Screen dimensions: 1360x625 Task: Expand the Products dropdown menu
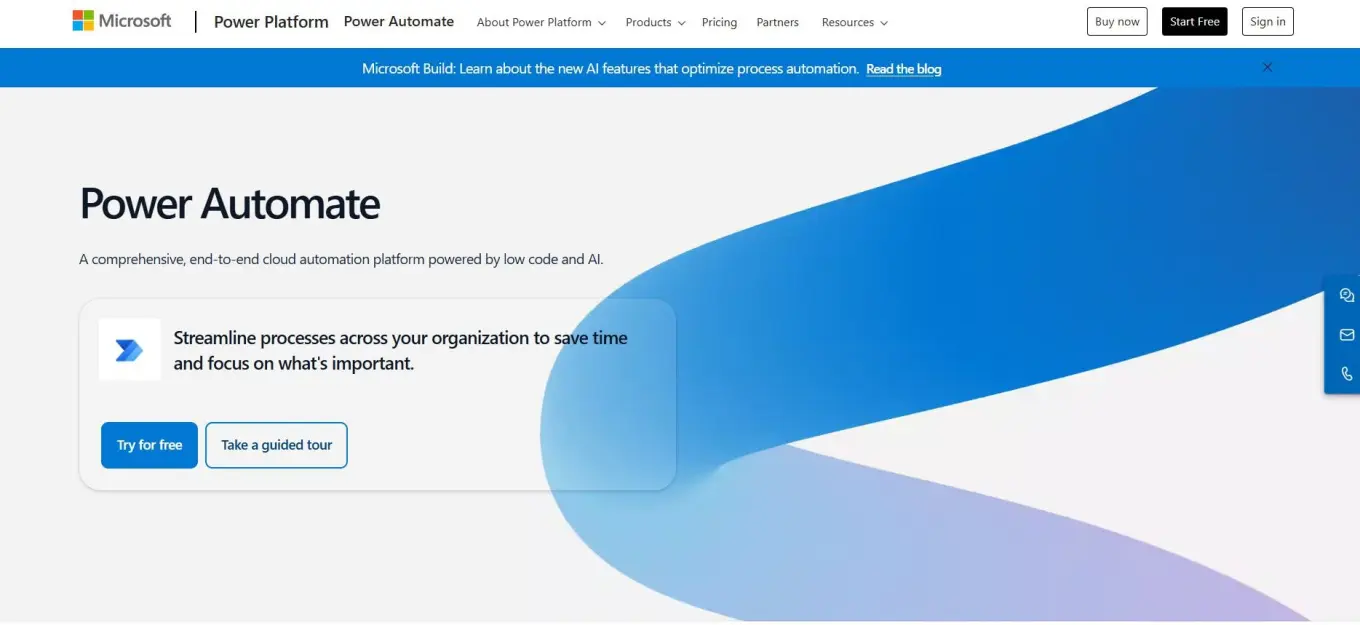point(655,22)
